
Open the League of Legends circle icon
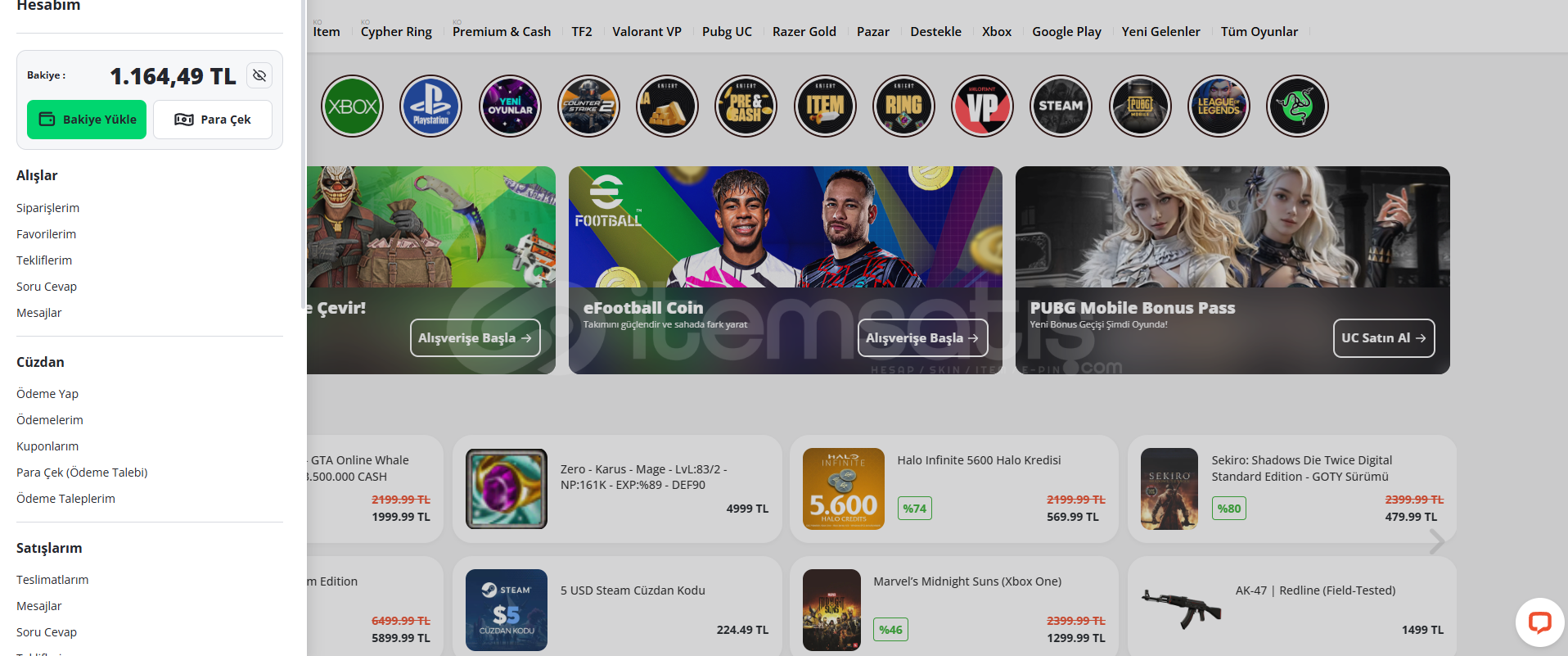(1219, 106)
